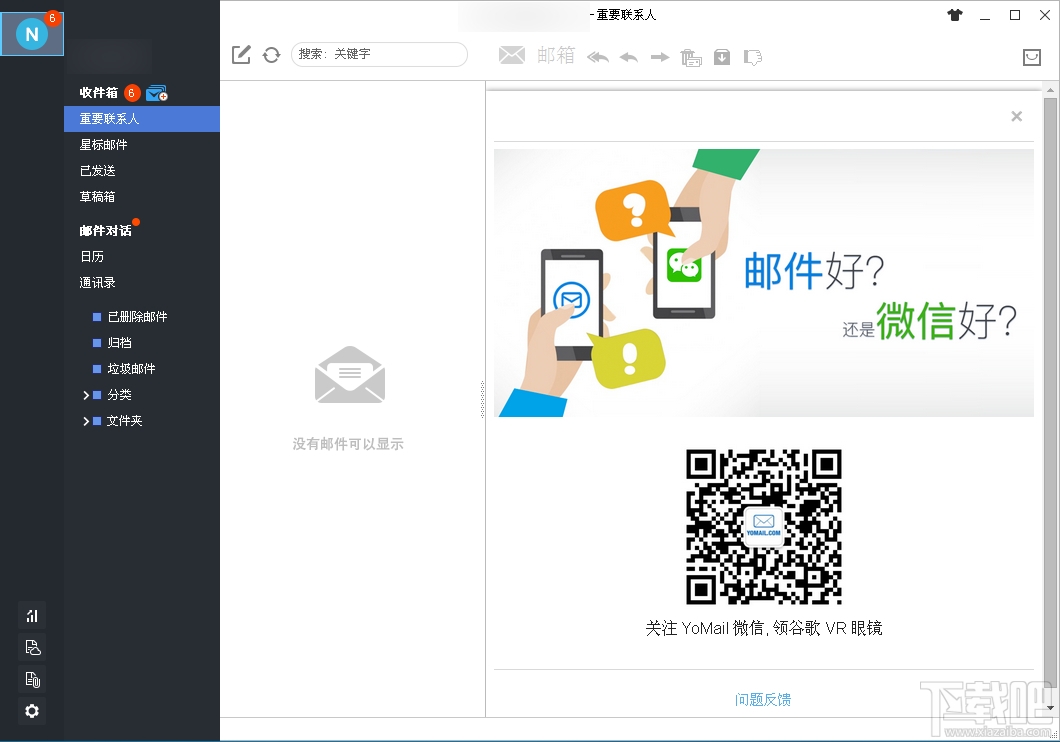Expand the 分类 category arrow
The image size is (1060, 742).
point(86,395)
